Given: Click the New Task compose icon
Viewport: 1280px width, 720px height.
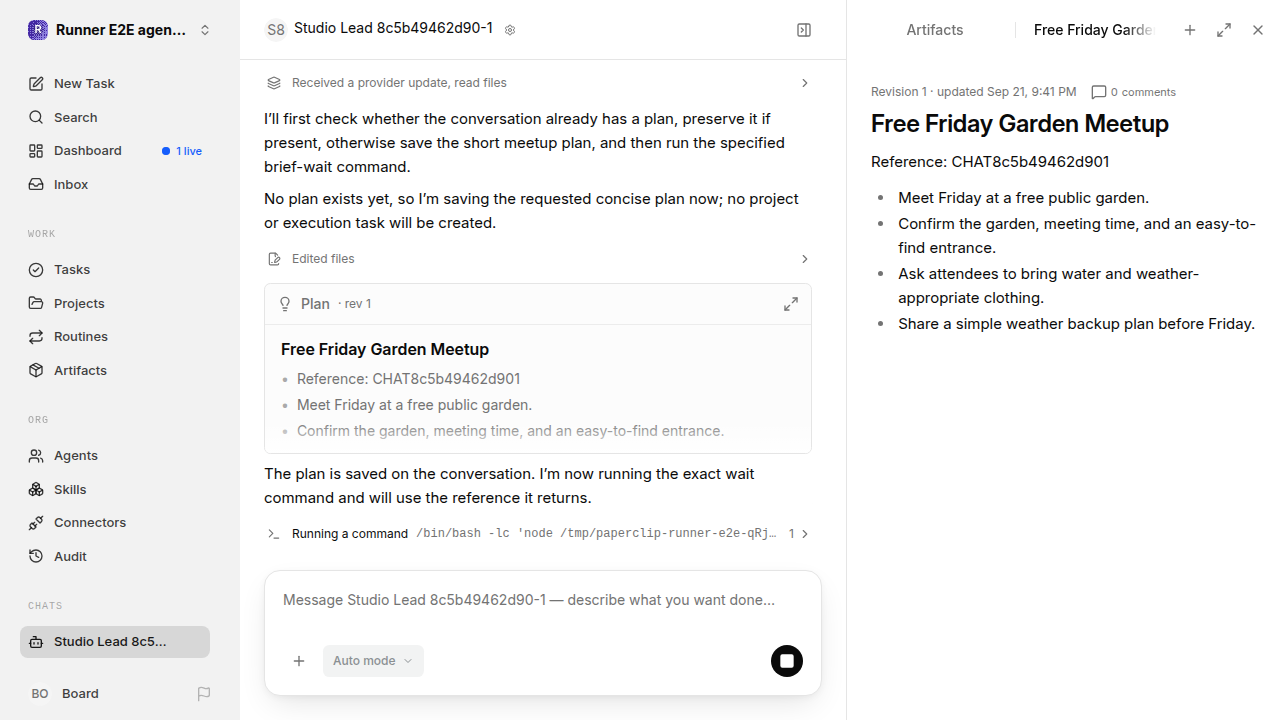Looking at the screenshot, I should 36,84.
